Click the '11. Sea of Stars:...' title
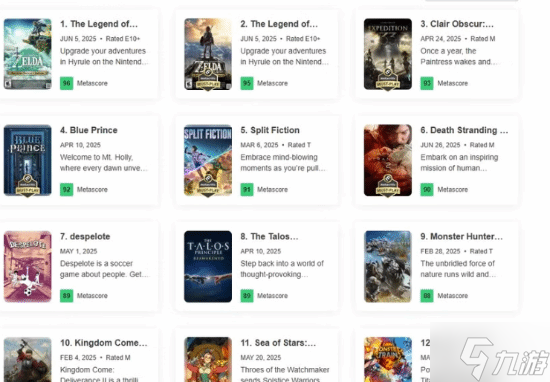550x382 pixels. pyautogui.click(x=278, y=343)
